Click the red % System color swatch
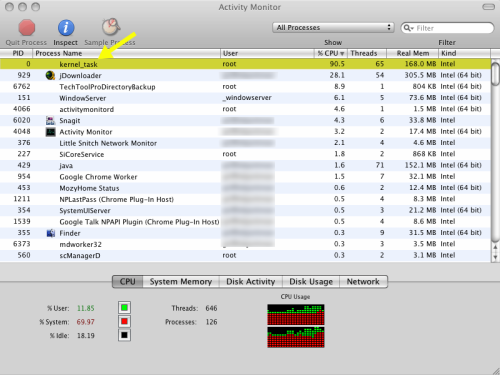 click(124, 322)
